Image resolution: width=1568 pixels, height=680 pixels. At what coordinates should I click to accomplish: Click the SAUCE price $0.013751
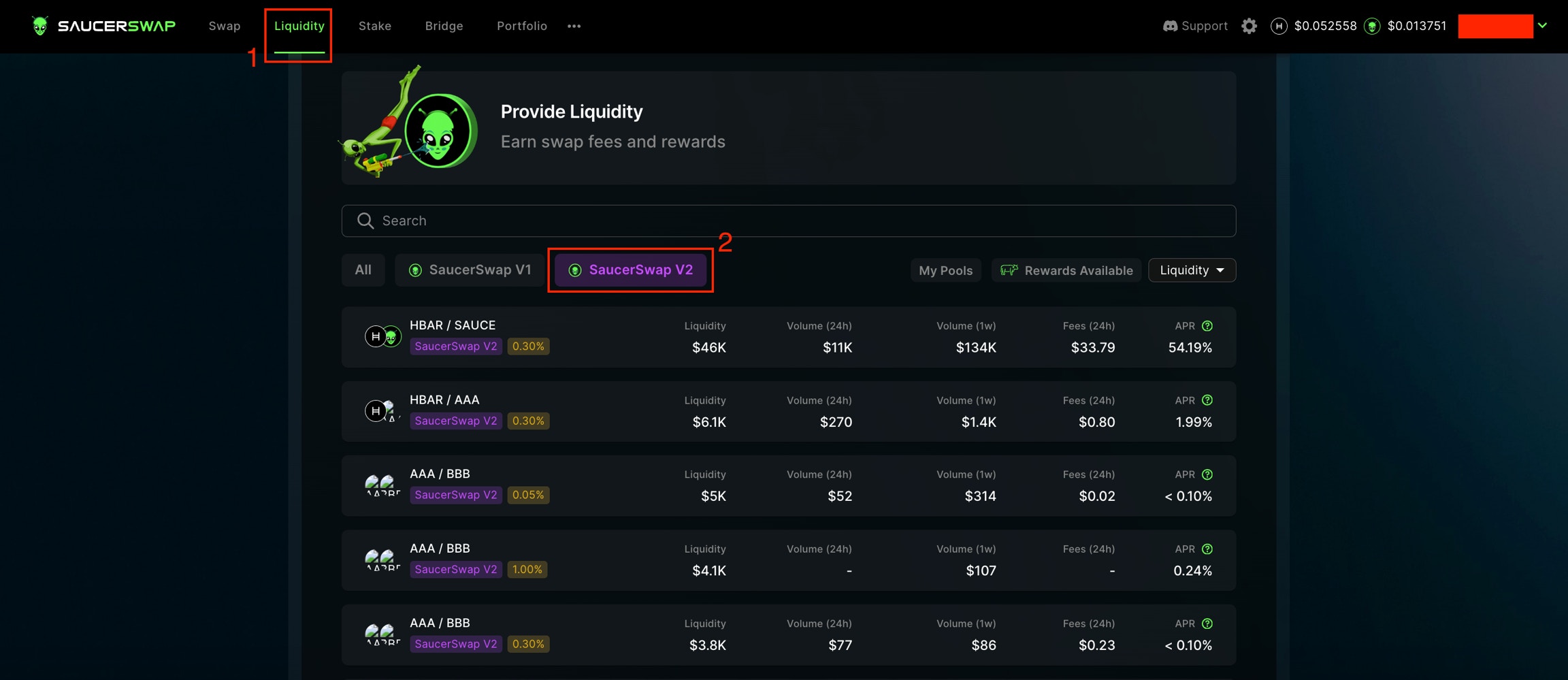[1417, 26]
